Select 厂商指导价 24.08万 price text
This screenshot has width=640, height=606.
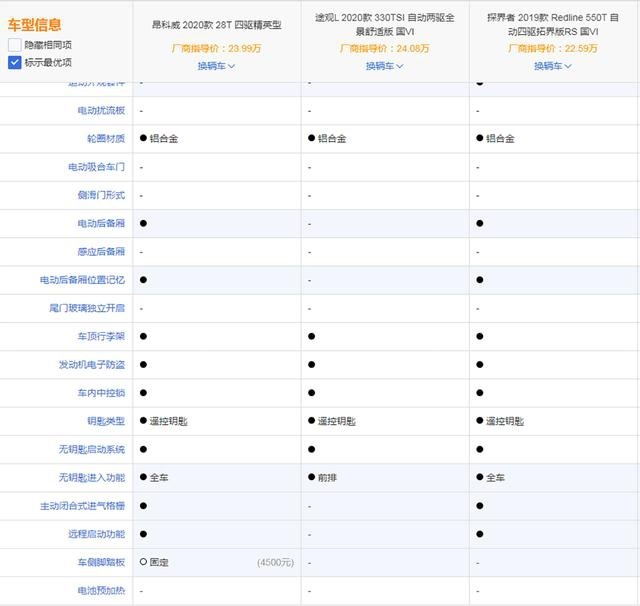click(384, 49)
